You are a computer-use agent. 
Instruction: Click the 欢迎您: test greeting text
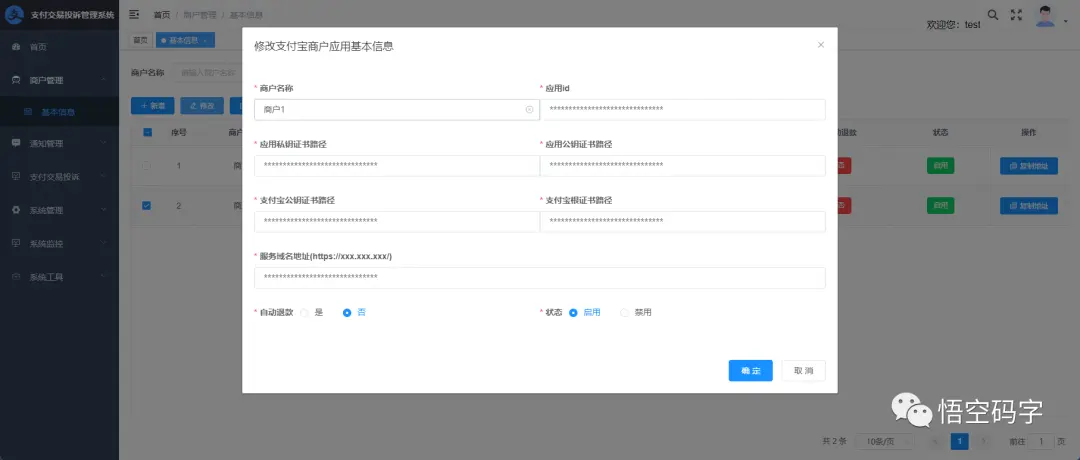click(953, 24)
